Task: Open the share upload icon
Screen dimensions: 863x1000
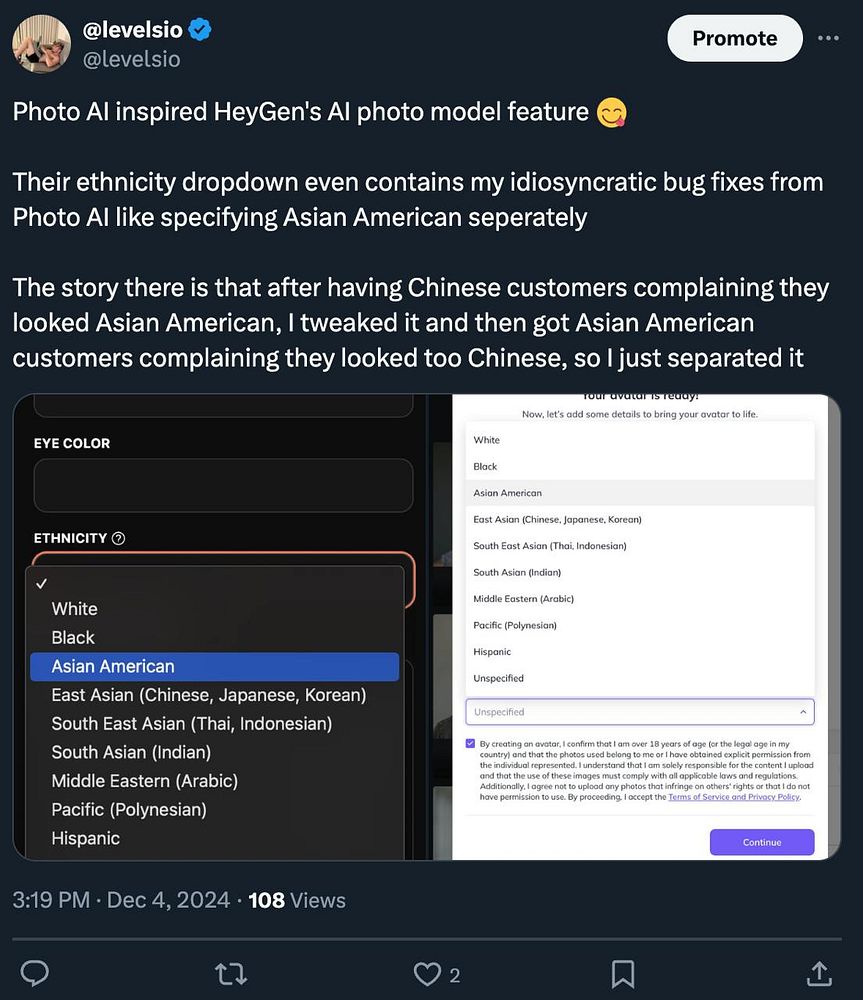Action: (x=819, y=974)
